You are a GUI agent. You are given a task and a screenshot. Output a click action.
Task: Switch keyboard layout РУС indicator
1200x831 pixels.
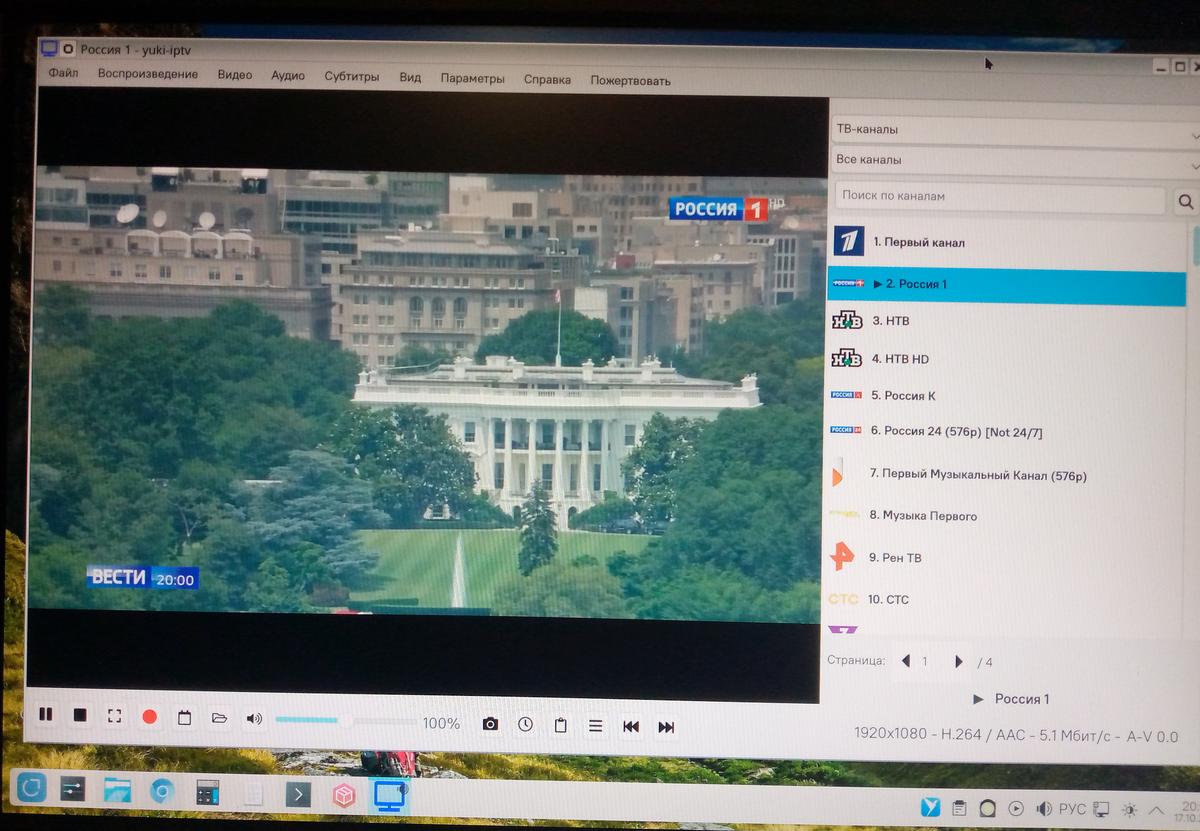pyautogui.click(x=1073, y=810)
